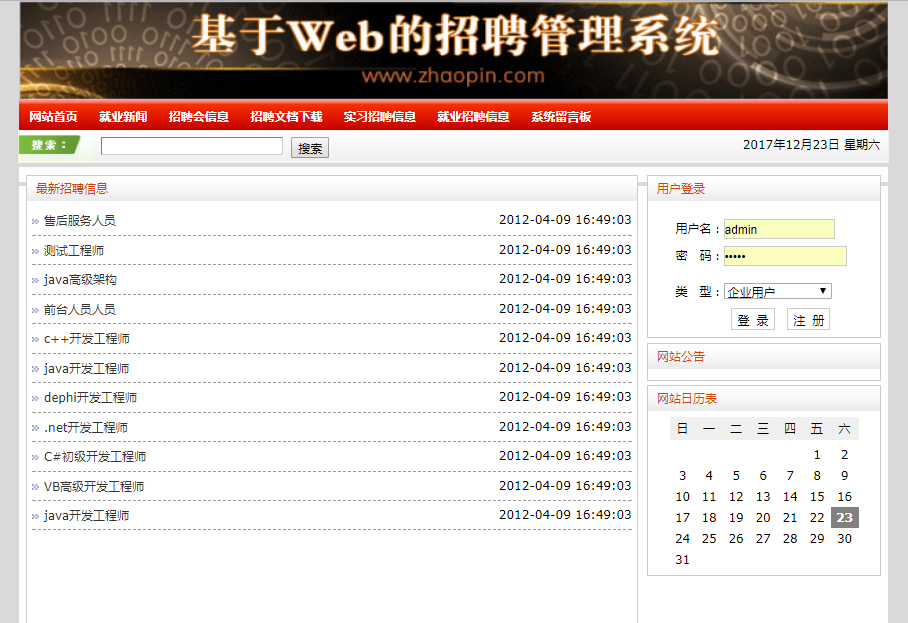Click the arrow bullet beside 售后服务人员
Viewport: 908px width, 623px height.
(x=35, y=221)
